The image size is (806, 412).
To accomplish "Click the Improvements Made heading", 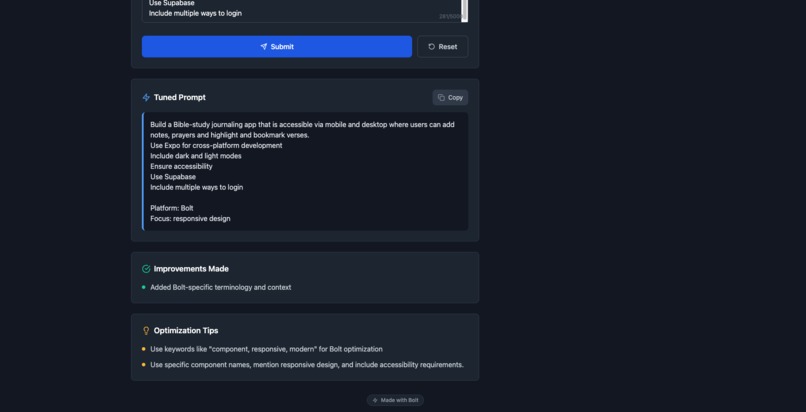I will tap(191, 269).
